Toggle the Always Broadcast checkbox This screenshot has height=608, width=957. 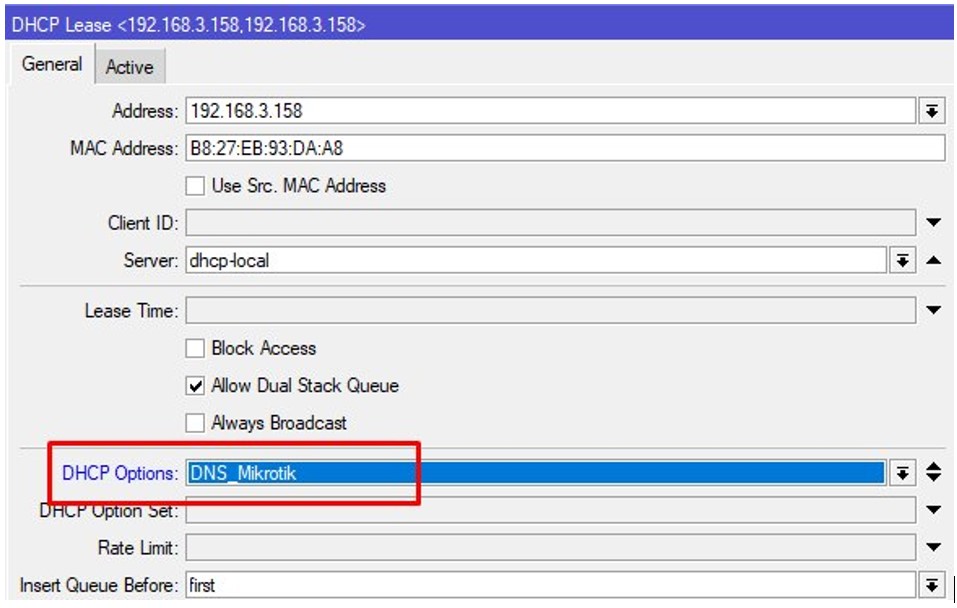coord(196,423)
